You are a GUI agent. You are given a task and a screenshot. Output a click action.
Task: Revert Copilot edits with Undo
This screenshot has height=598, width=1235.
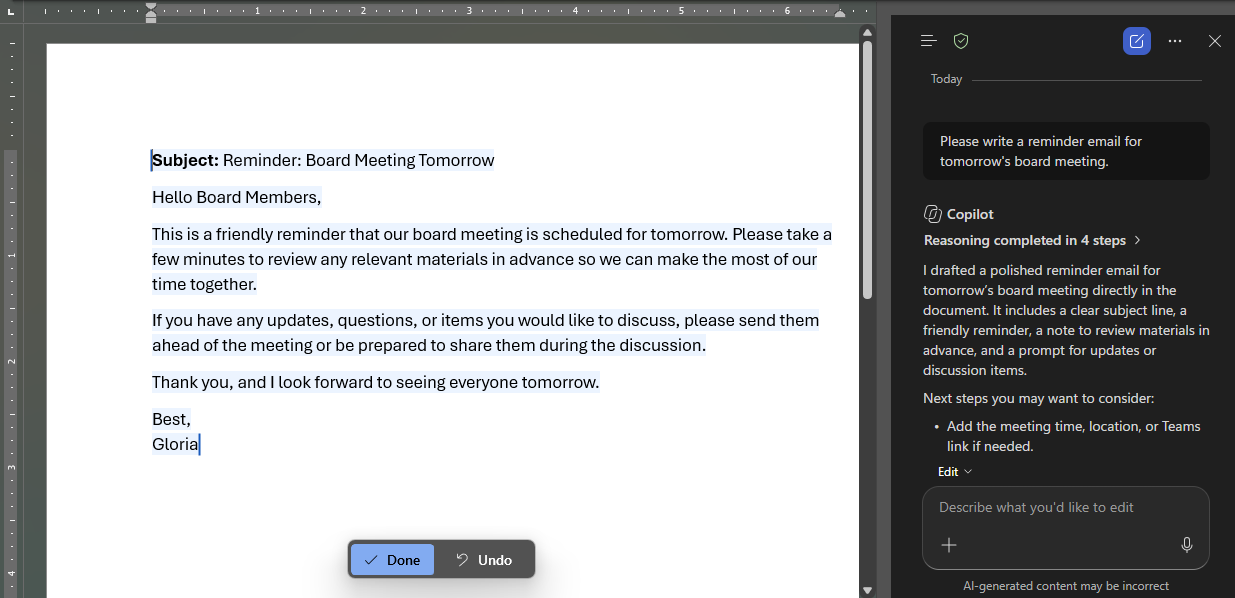484,560
